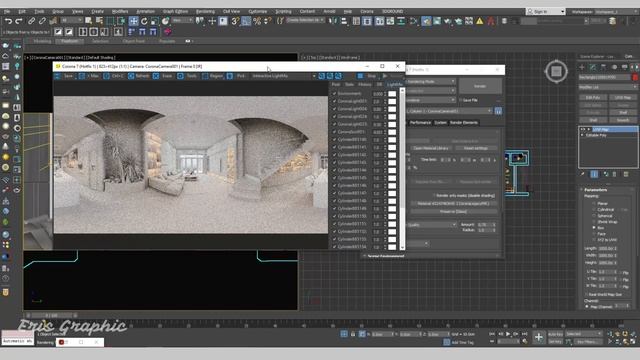The image size is (640, 360).
Task: Activate the Select and Link chain icon
Action: (31, 21)
